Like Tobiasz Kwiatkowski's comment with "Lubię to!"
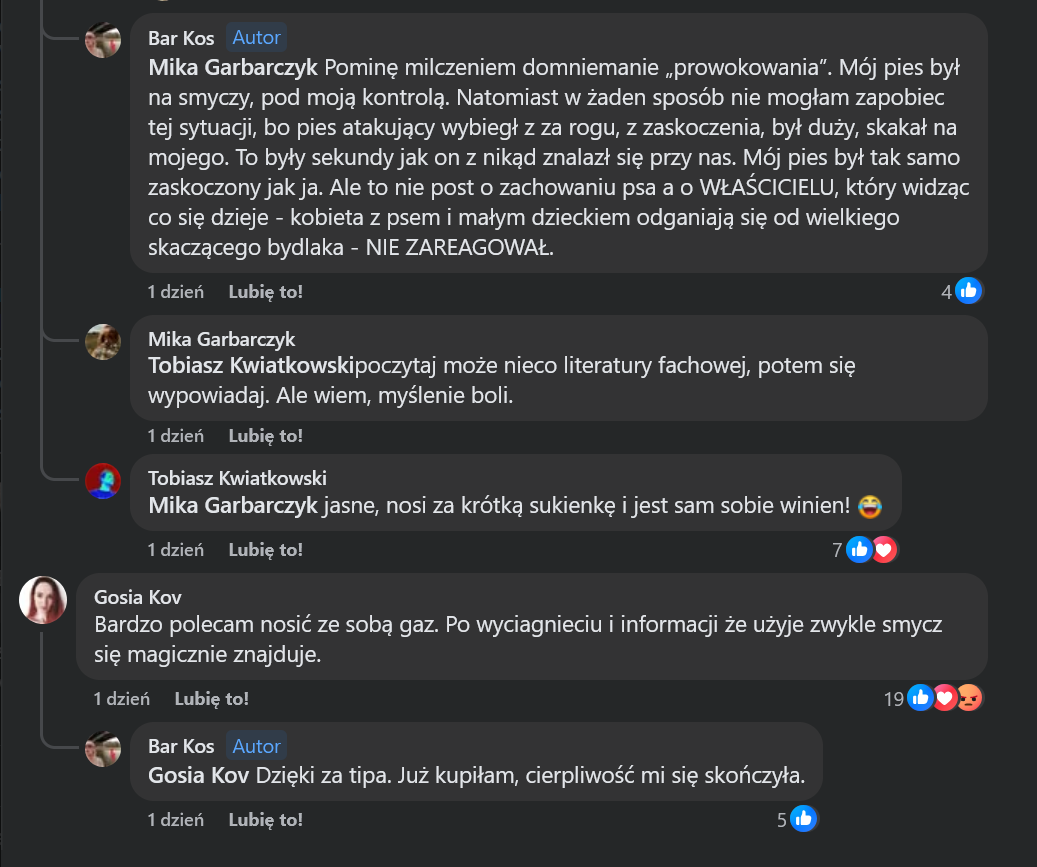The width and height of the screenshot is (1037, 867). [265, 549]
